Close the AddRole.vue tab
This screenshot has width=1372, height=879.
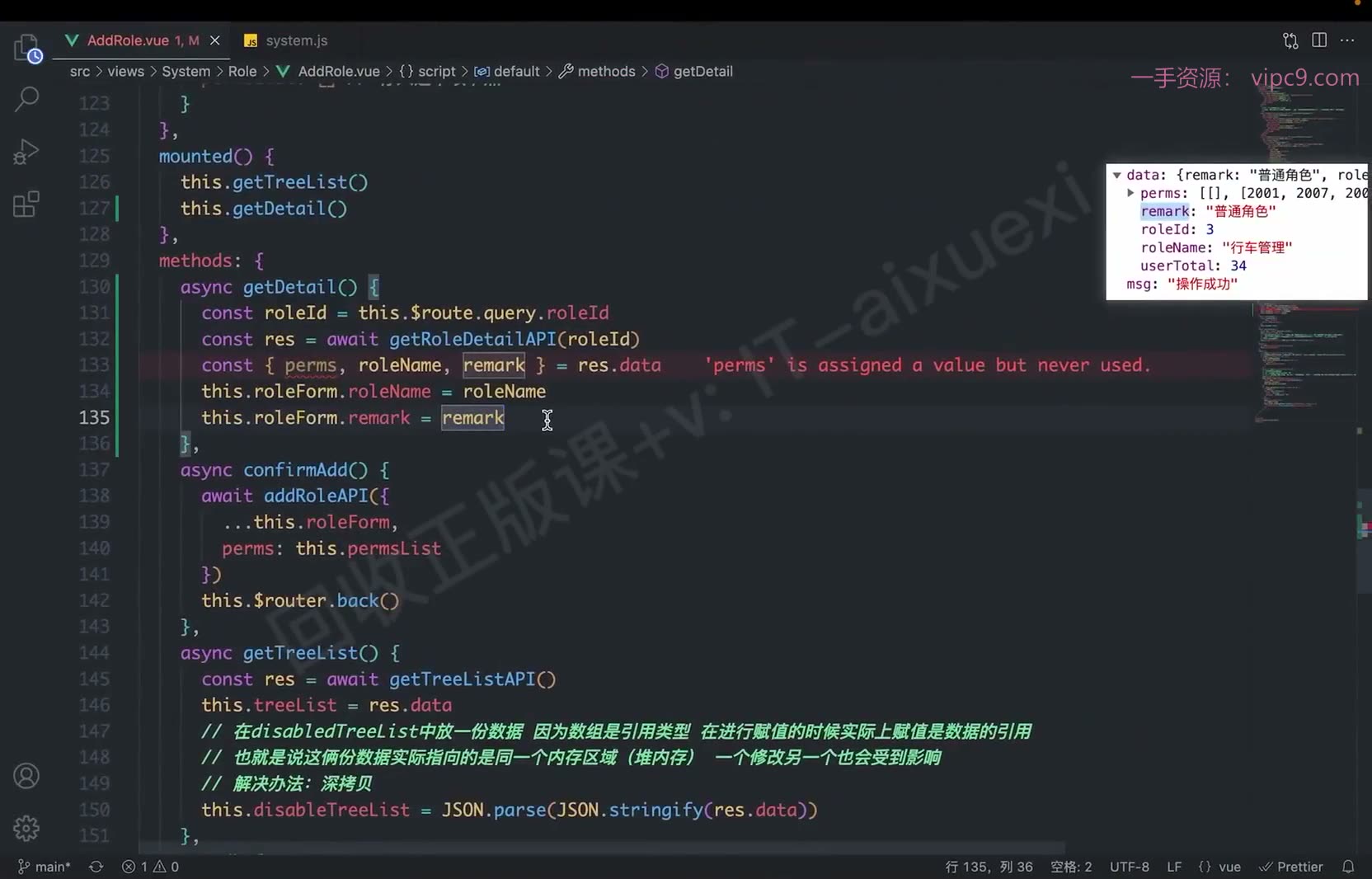pos(215,40)
